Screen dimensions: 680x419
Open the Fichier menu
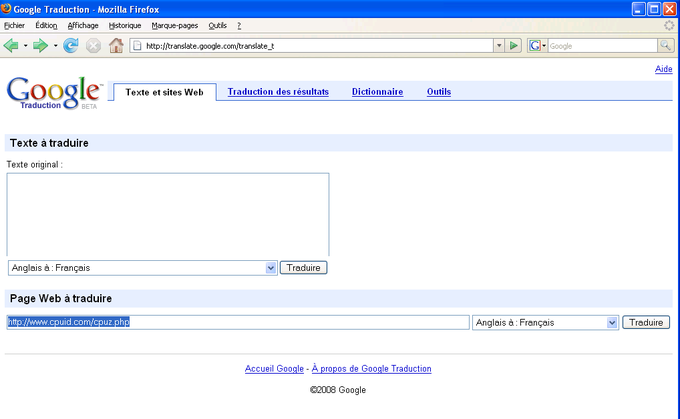[x=14, y=26]
